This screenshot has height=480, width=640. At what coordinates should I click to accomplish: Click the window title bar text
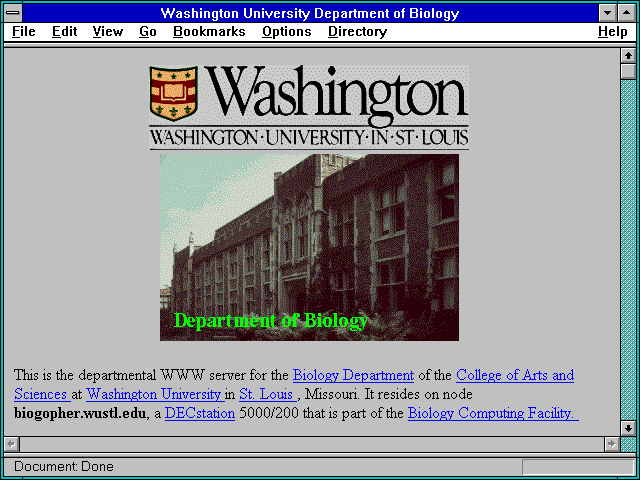[310, 13]
